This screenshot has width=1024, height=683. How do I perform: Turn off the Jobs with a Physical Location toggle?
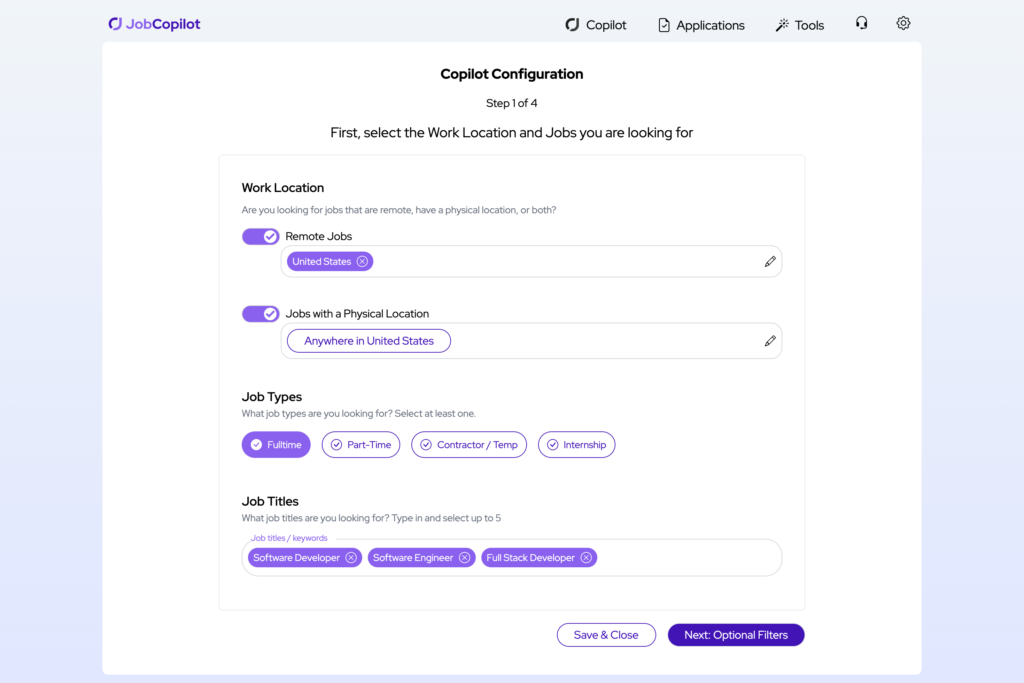(x=260, y=313)
